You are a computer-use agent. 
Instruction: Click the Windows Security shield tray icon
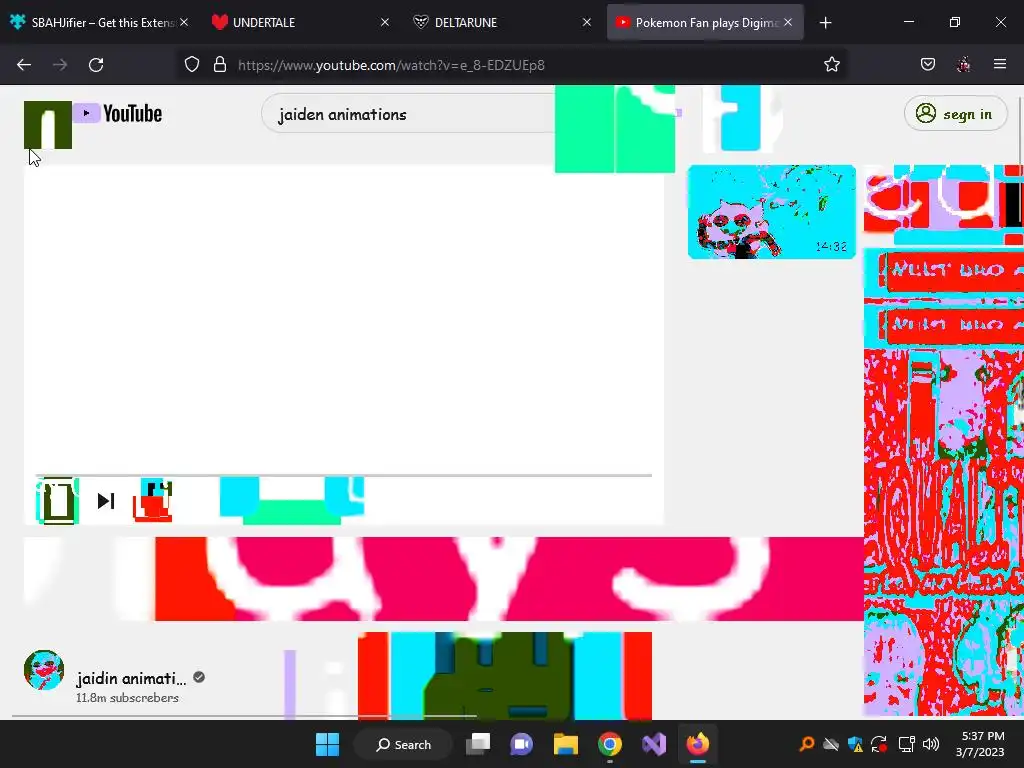point(856,744)
